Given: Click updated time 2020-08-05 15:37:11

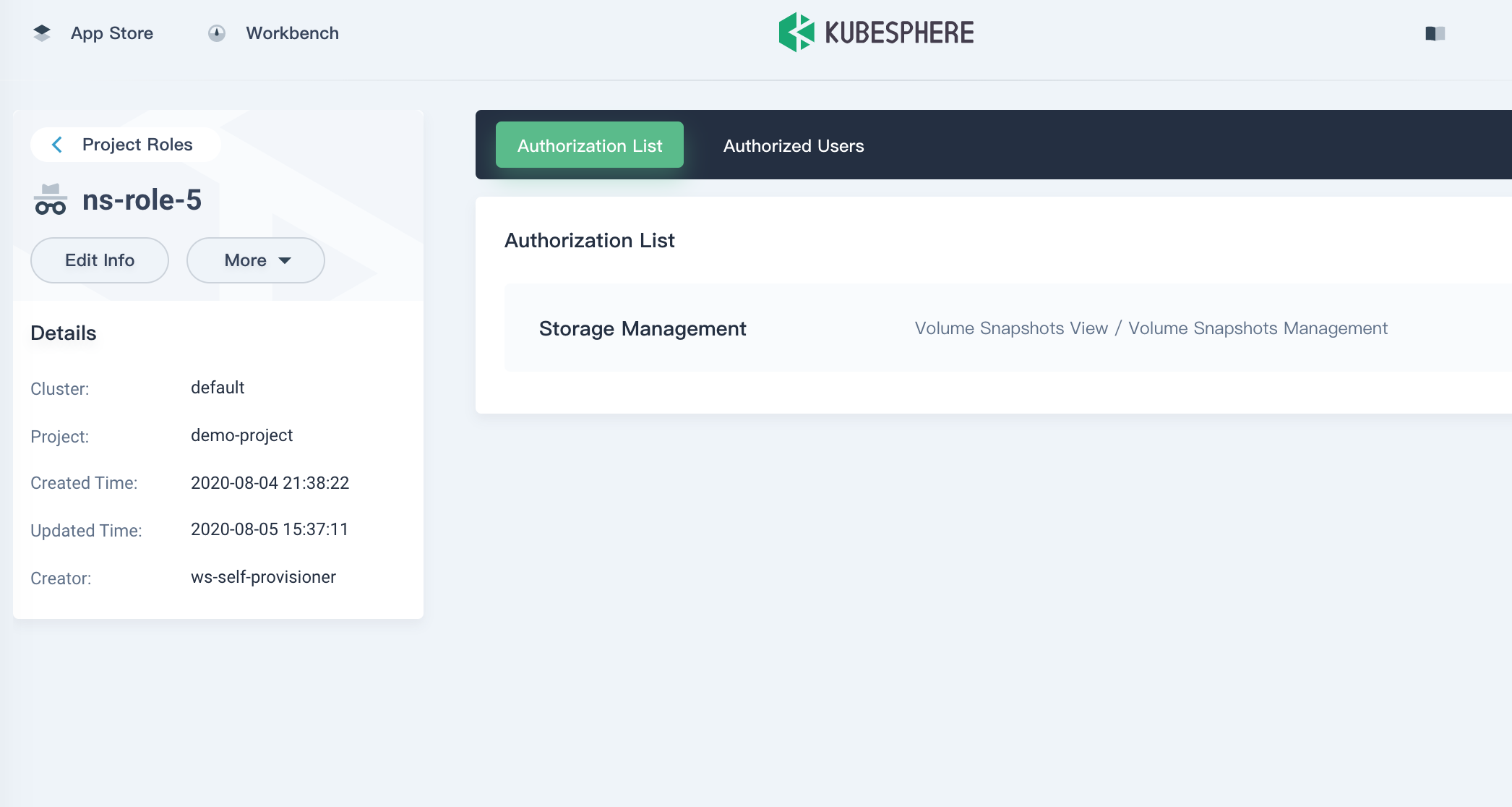Looking at the screenshot, I should pos(270,529).
